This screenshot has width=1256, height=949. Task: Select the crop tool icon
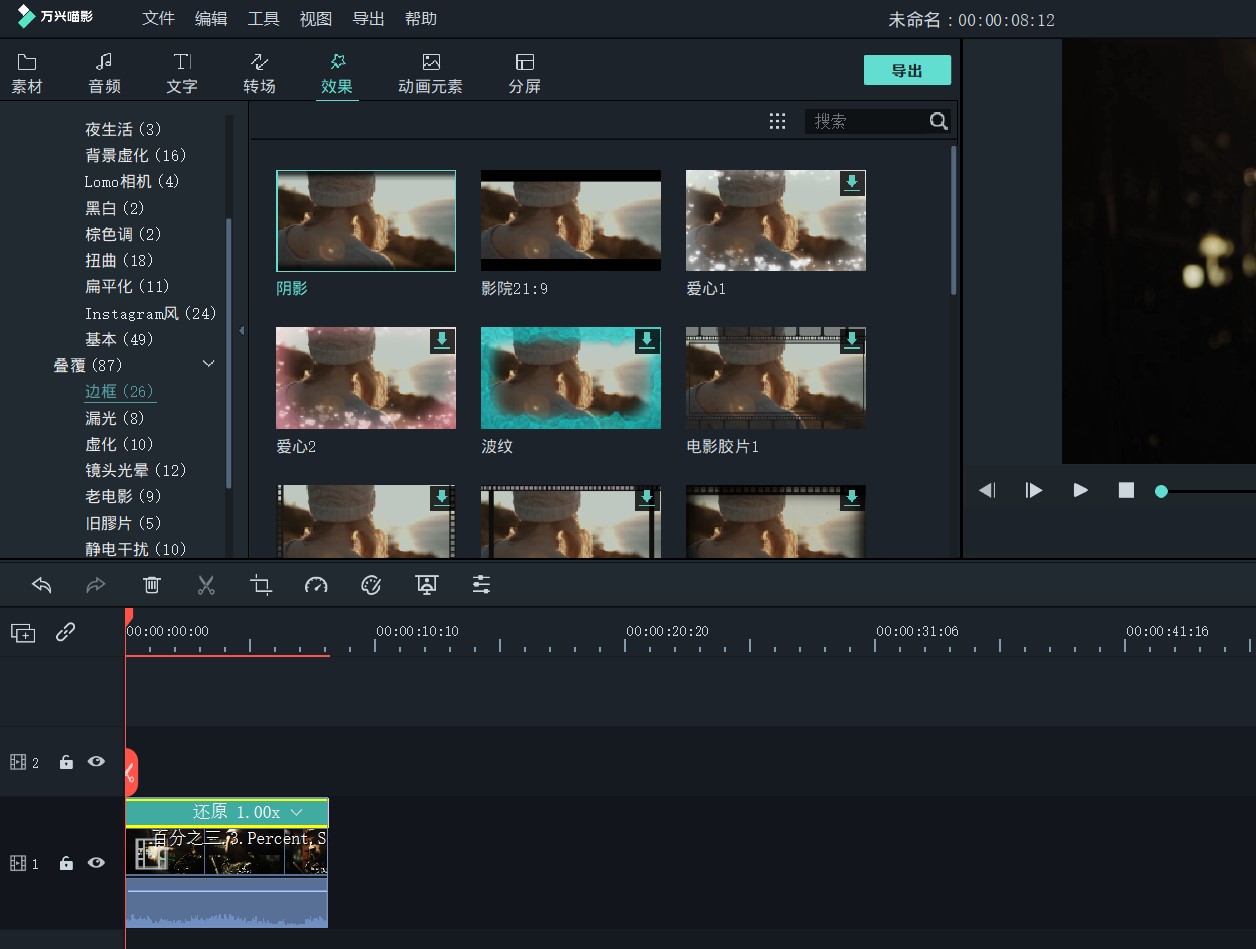[x=261, y=585]
